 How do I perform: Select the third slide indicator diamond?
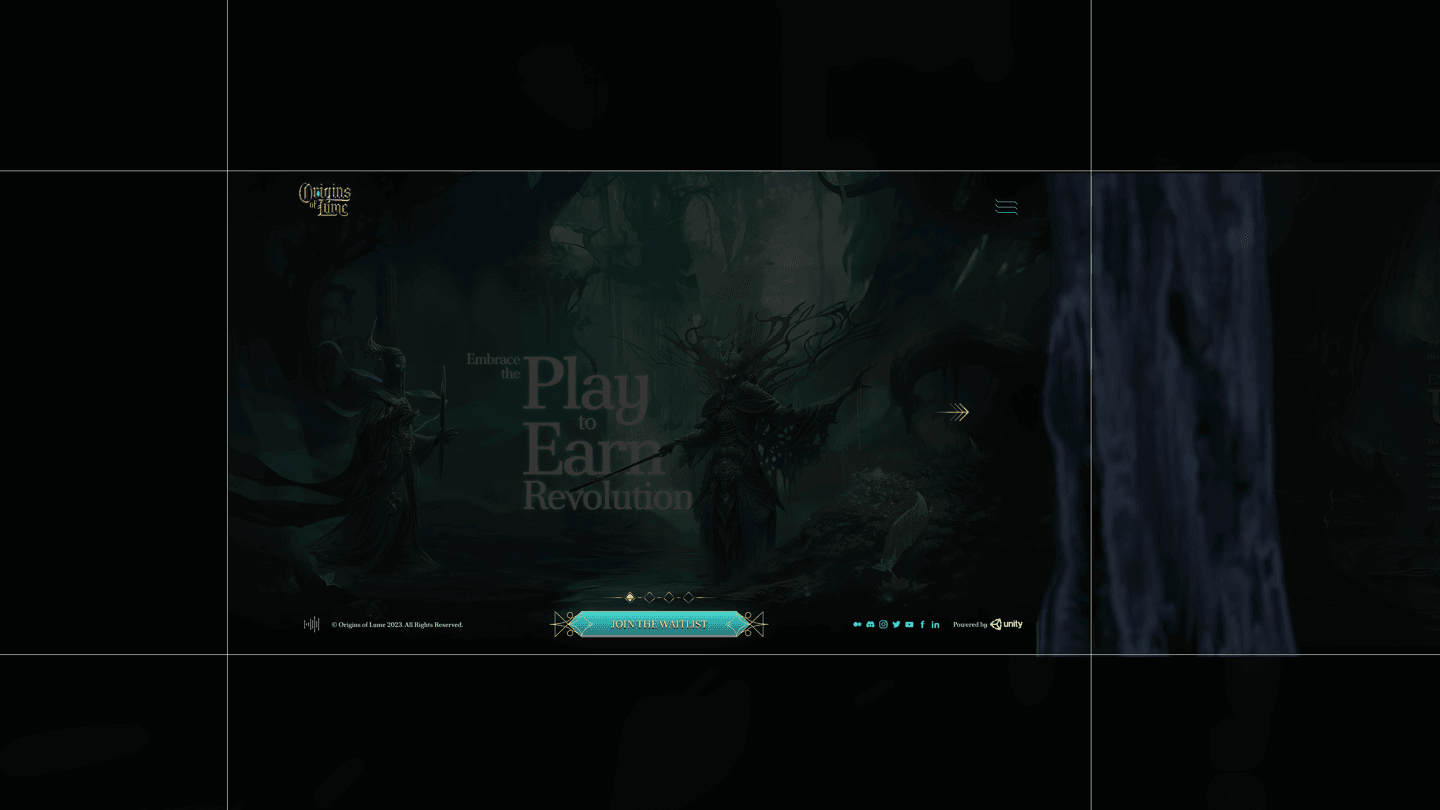point(669,597)
